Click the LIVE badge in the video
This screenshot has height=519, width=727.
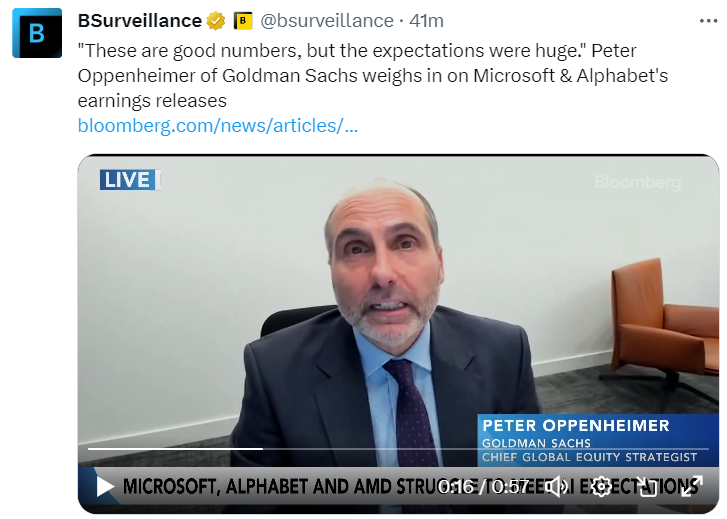coord(127,180)
